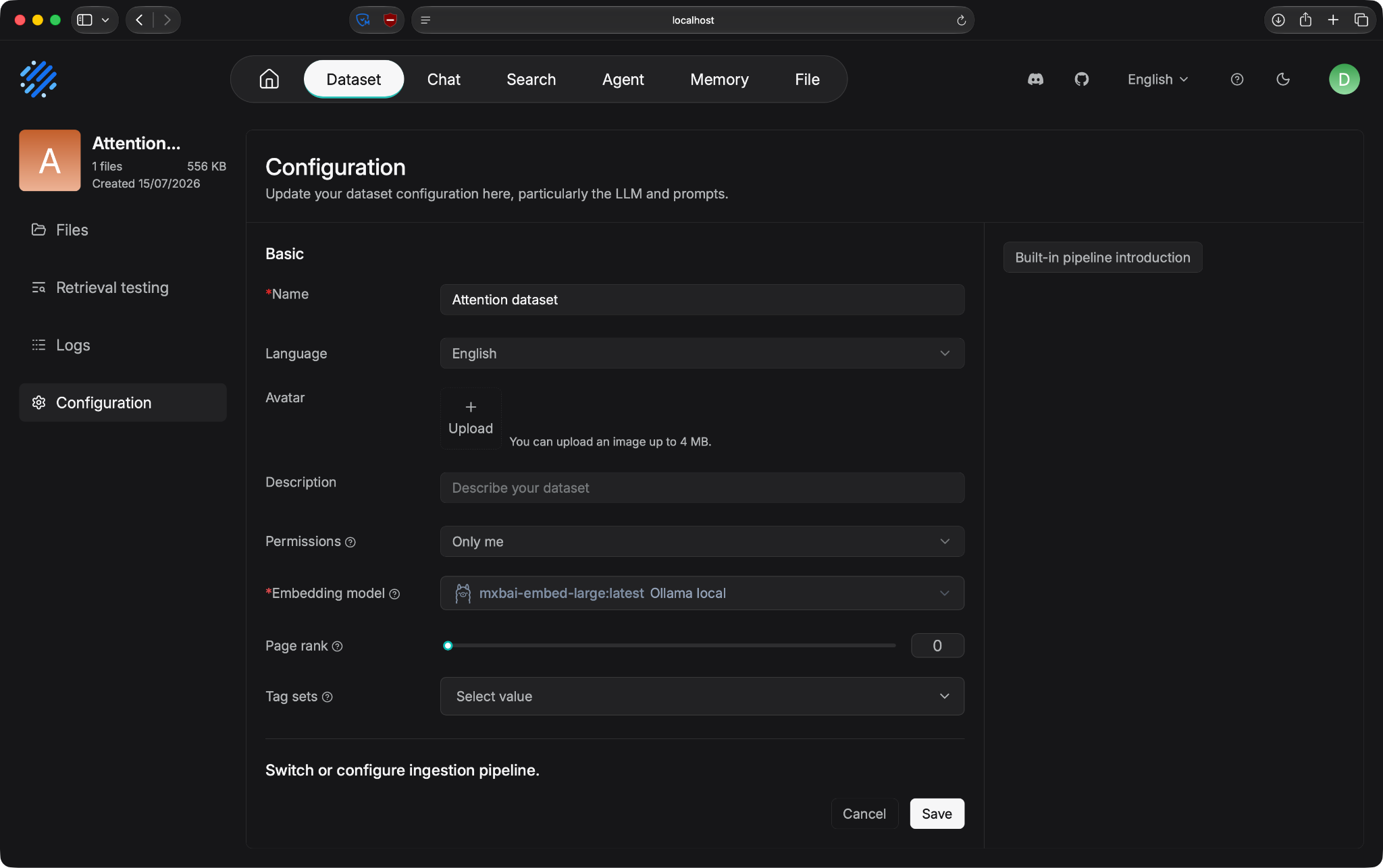Screen dimensions: 1383x868
Task: Open Logs in the sidebar
Action: pos(123,345)
